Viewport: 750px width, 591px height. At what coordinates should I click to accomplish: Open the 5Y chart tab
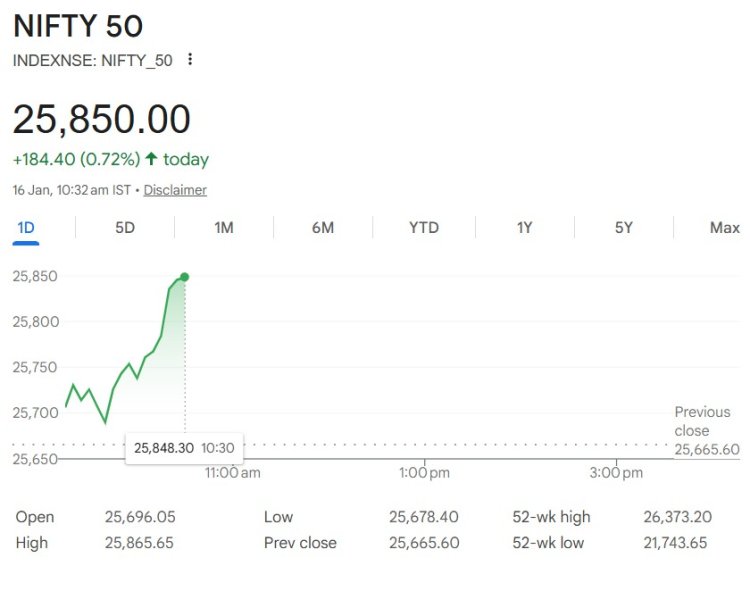click(624, 228)
